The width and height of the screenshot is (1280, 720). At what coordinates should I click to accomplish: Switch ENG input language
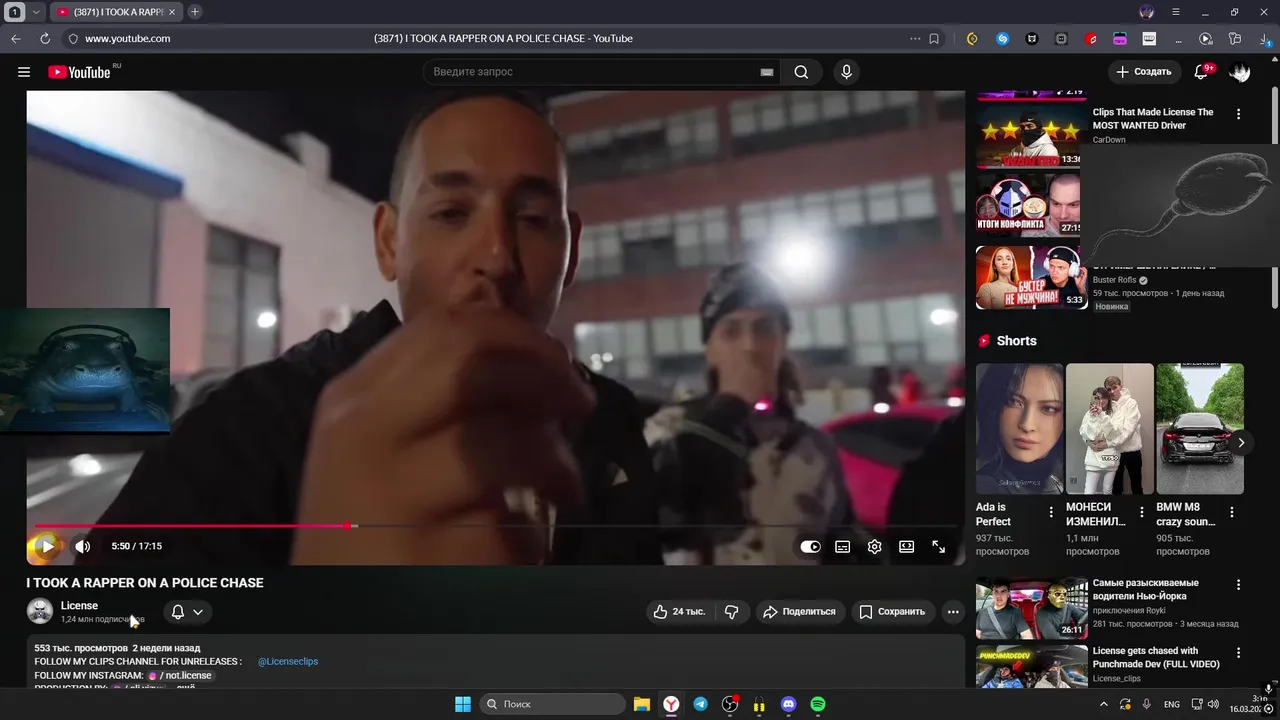(x=1172, y=704)
